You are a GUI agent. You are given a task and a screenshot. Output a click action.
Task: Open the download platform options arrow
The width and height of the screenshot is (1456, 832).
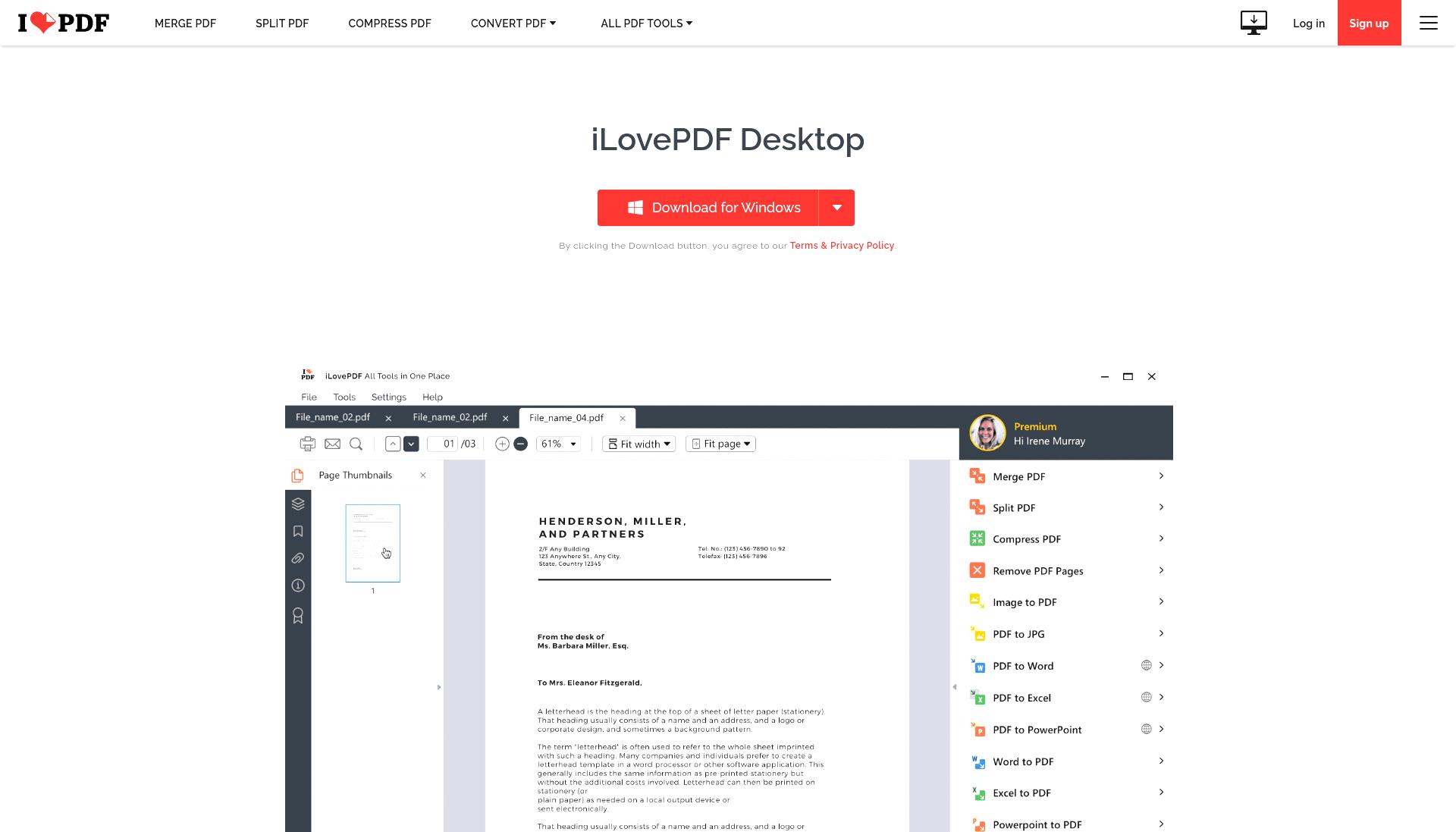[x=837, y=208]
